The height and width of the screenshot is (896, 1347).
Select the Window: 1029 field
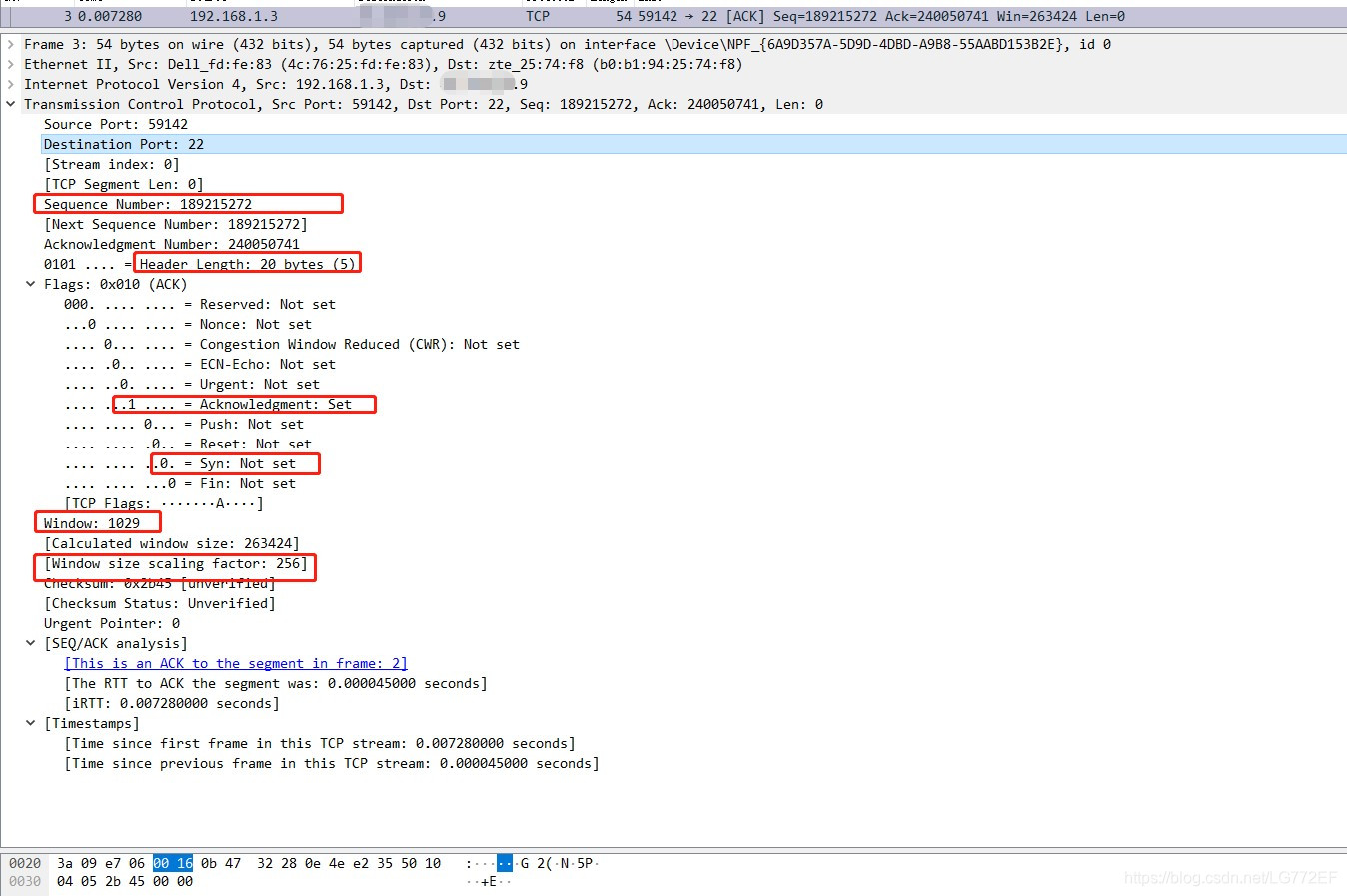[x=92, y=523]
